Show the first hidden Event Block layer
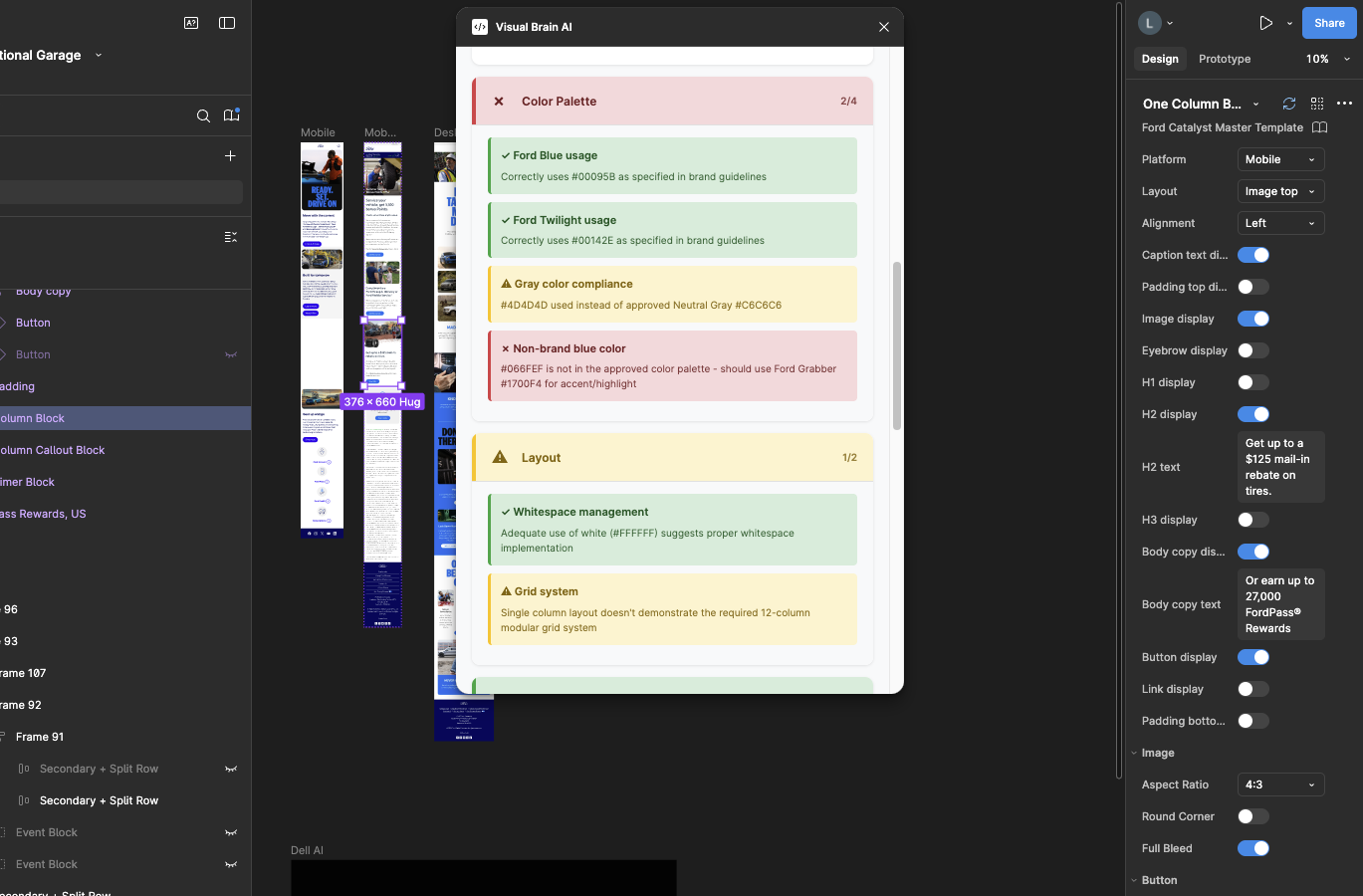 pos(231,832)
